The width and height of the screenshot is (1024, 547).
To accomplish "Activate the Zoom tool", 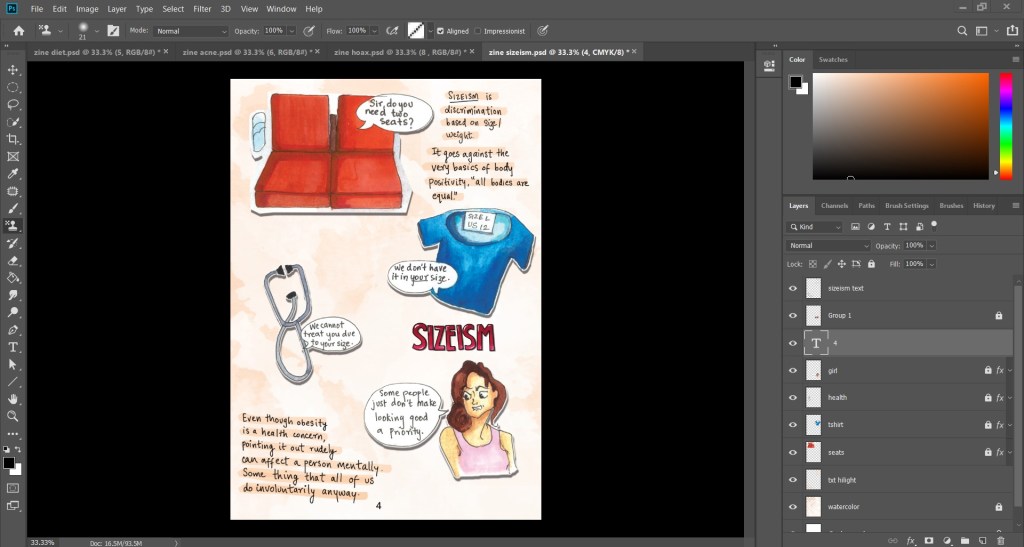I will (13, 416).
